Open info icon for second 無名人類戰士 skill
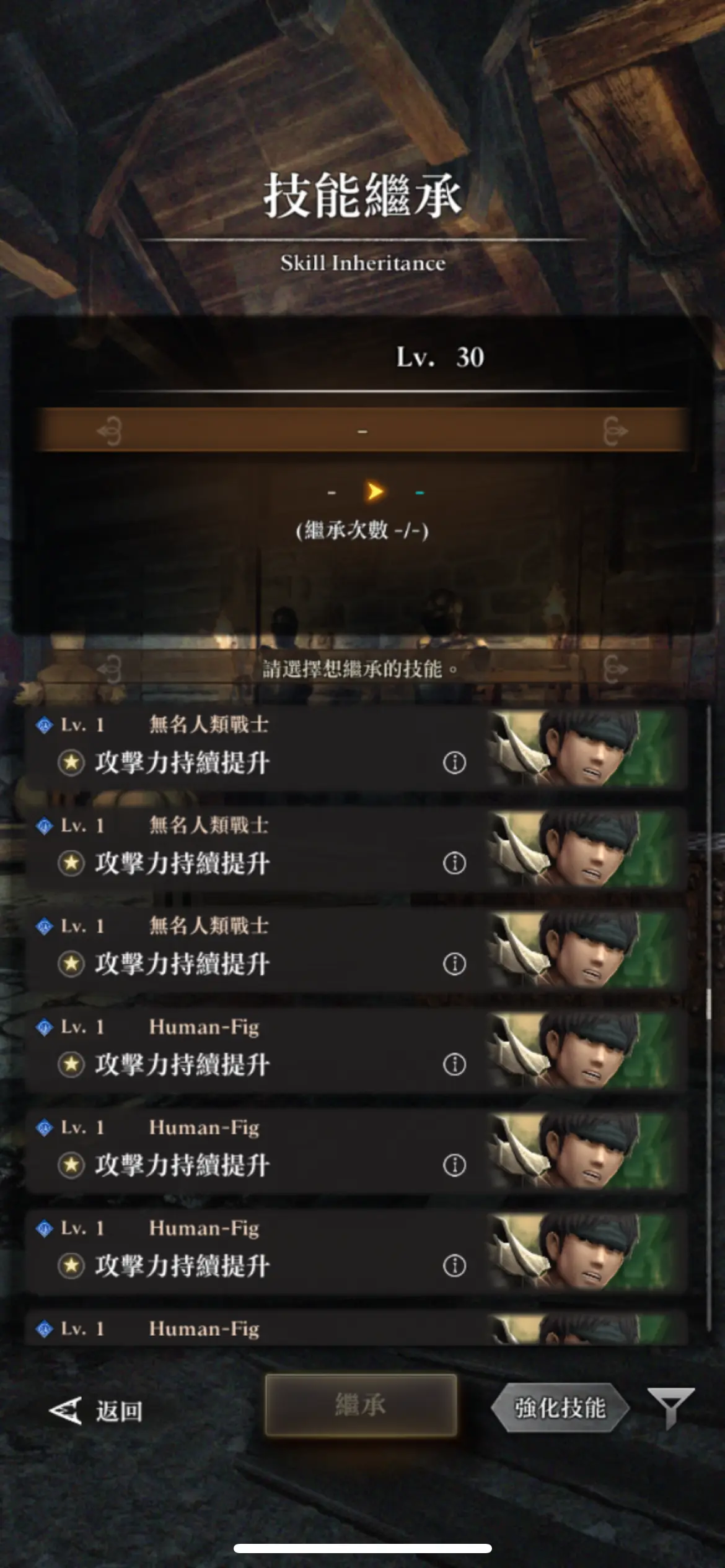 (454, 863)
